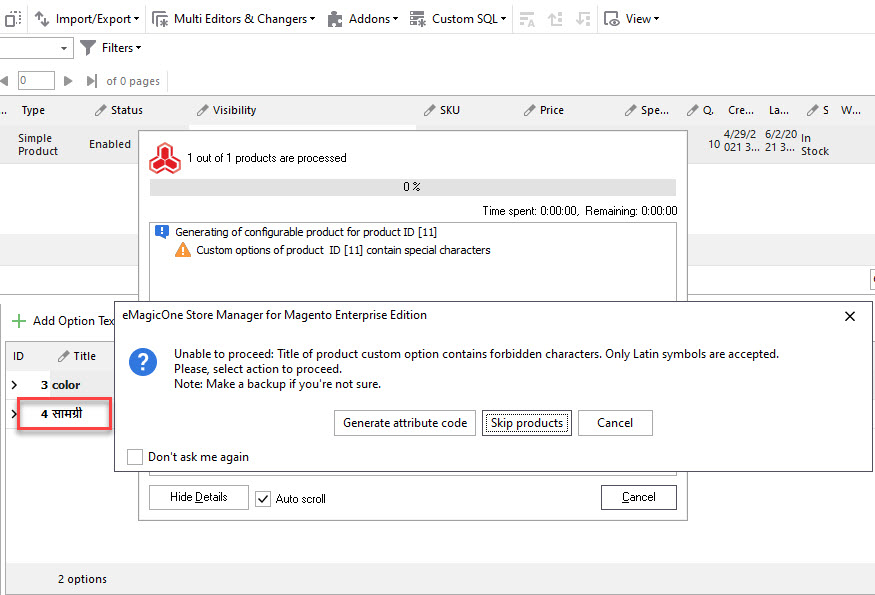Image resolution: width=875 pixels, height=595 pixels.
Task: Click the 0% progress bar
Action: click(412, 187)
